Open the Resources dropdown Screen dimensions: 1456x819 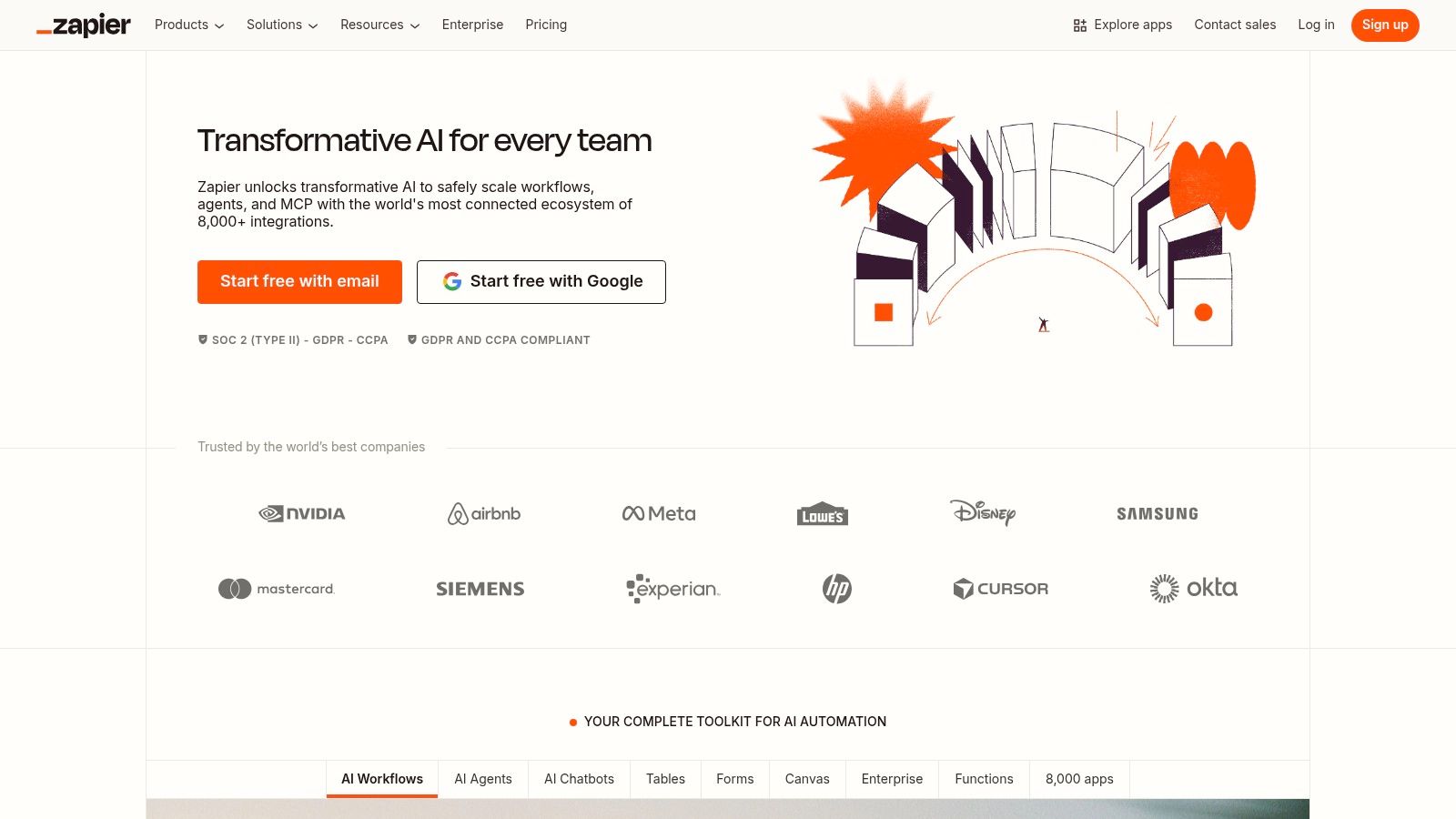pyautogui.click(x=379, y=25)
